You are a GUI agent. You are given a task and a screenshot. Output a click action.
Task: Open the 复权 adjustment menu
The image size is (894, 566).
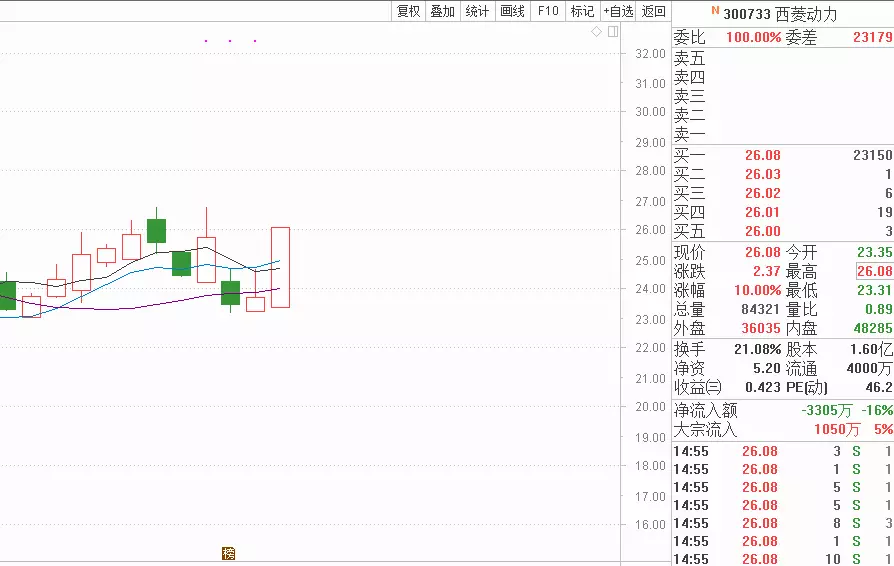(x=408, y=11)
